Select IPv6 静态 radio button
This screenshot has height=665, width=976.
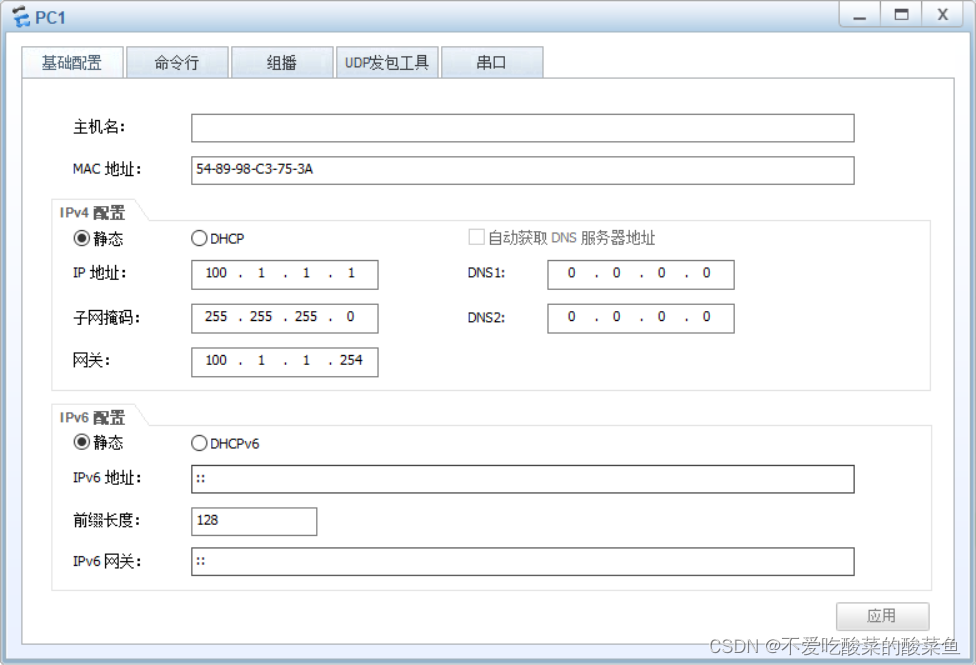pyautogui.click(x=82, y=442)
